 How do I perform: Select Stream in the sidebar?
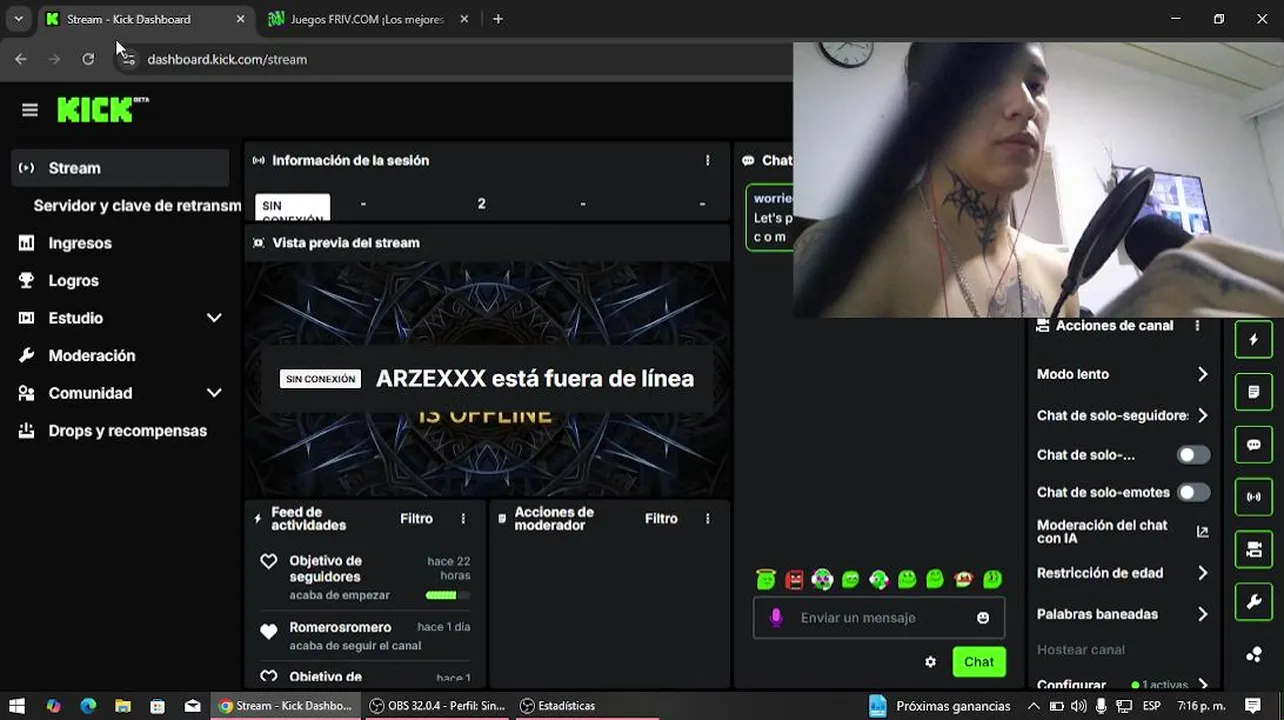coord(121,168)
